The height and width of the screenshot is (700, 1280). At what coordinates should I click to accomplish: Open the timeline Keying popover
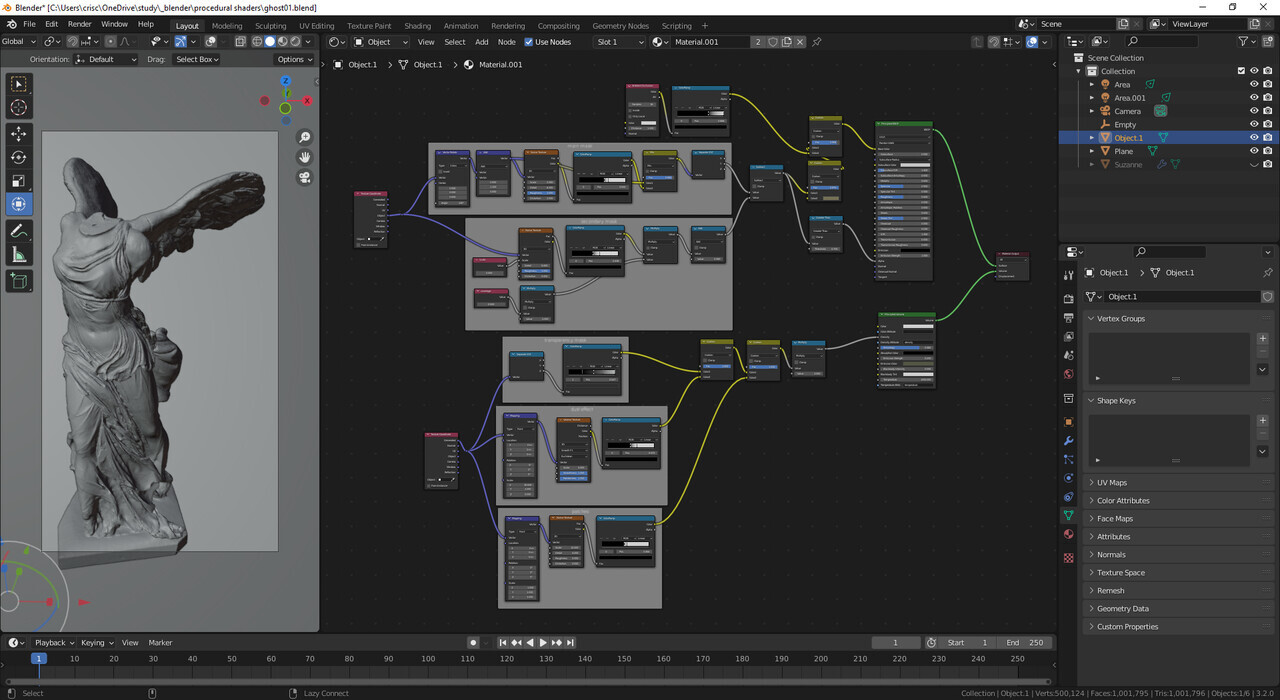[x=96, y=642]
